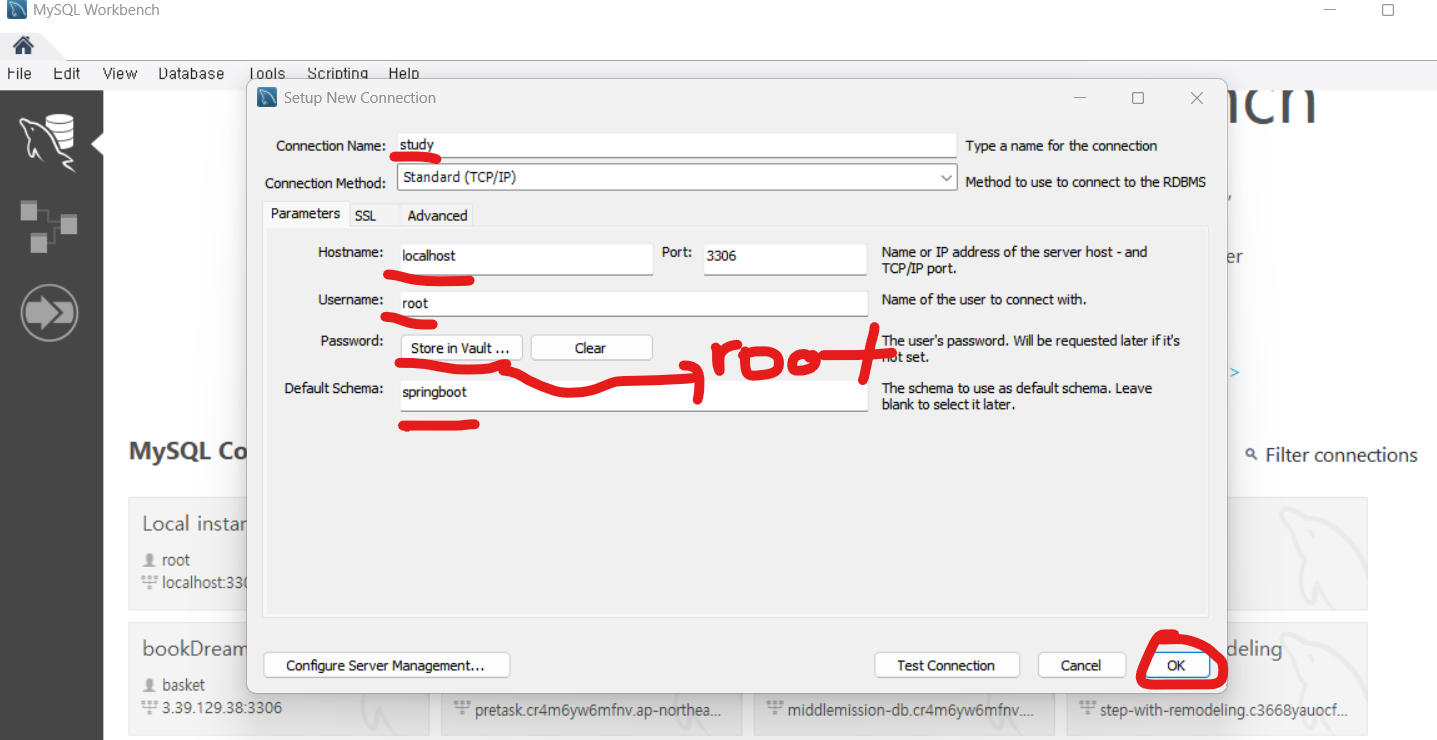Viewport: 1437px width, 740px height.
Task: Open the Models sidebar icon
Action: pyautogui.click(x=48, y=226)
